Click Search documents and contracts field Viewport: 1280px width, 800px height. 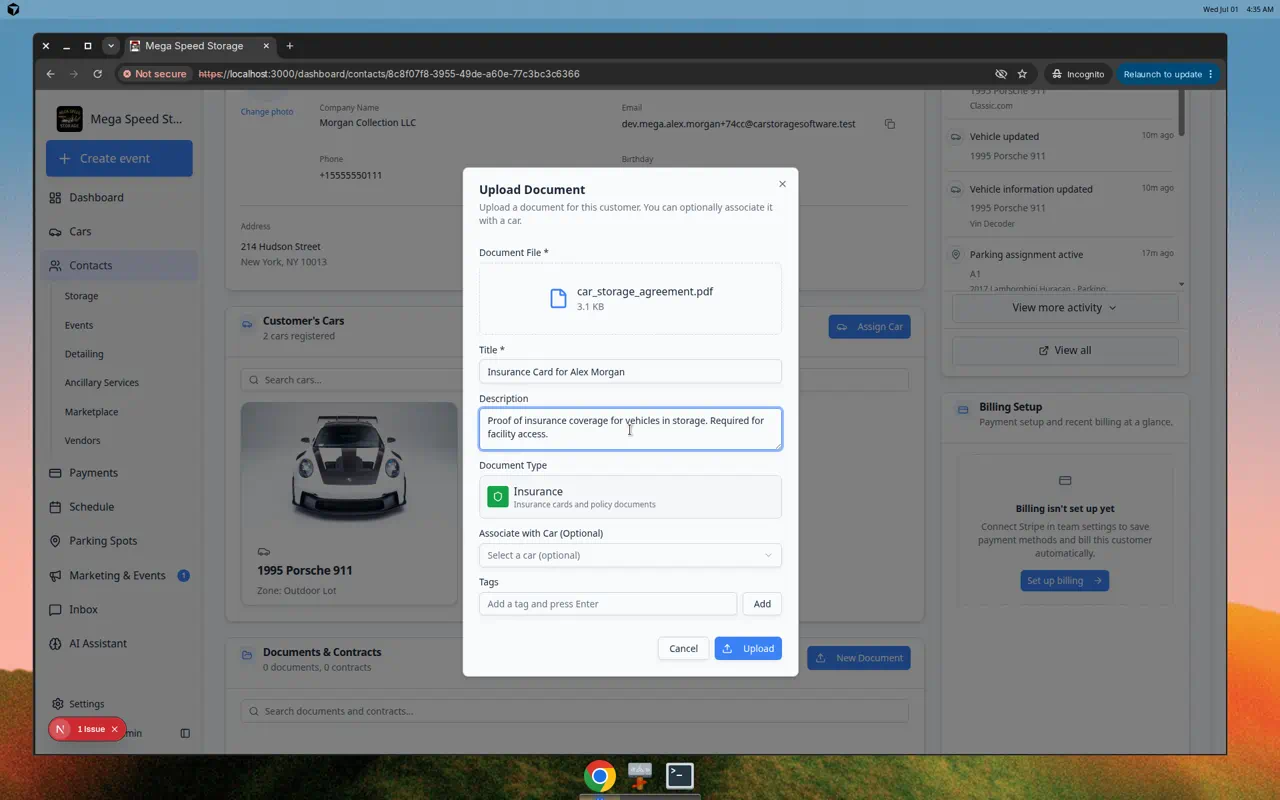(574, 711)
